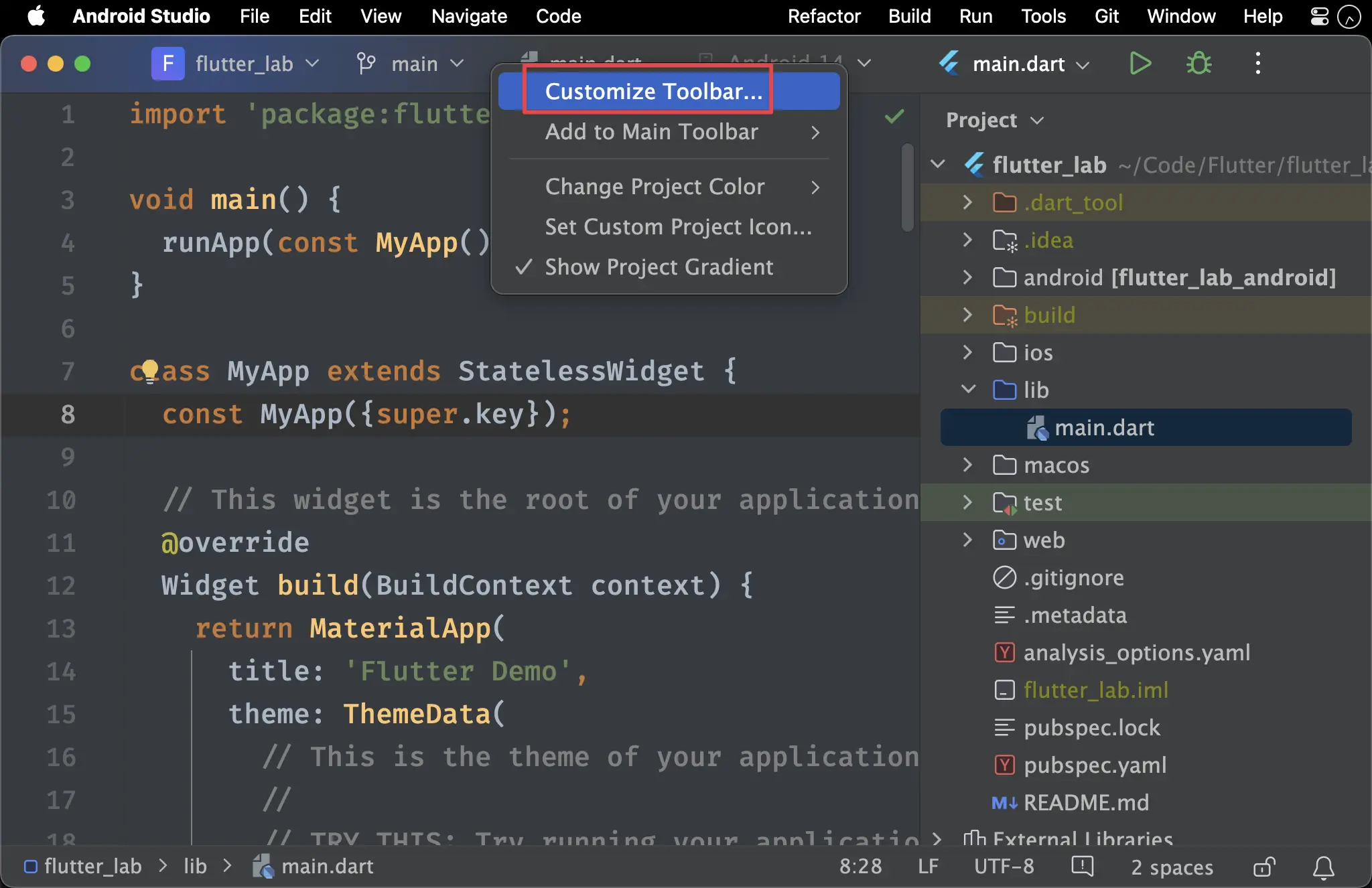
Task: Click the lib folder icon
Action: tap(1004, 390)
